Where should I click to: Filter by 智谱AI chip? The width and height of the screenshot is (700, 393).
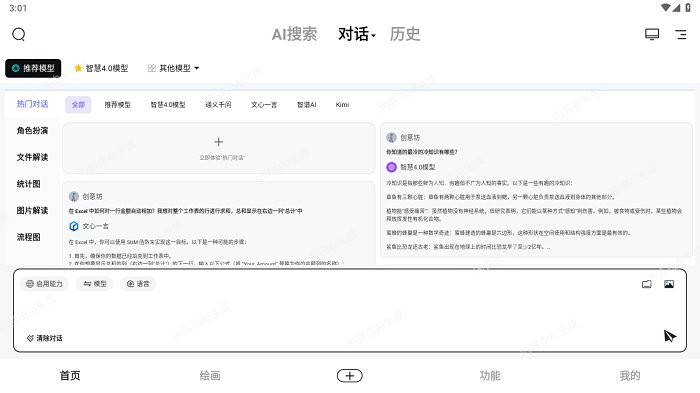307,105
